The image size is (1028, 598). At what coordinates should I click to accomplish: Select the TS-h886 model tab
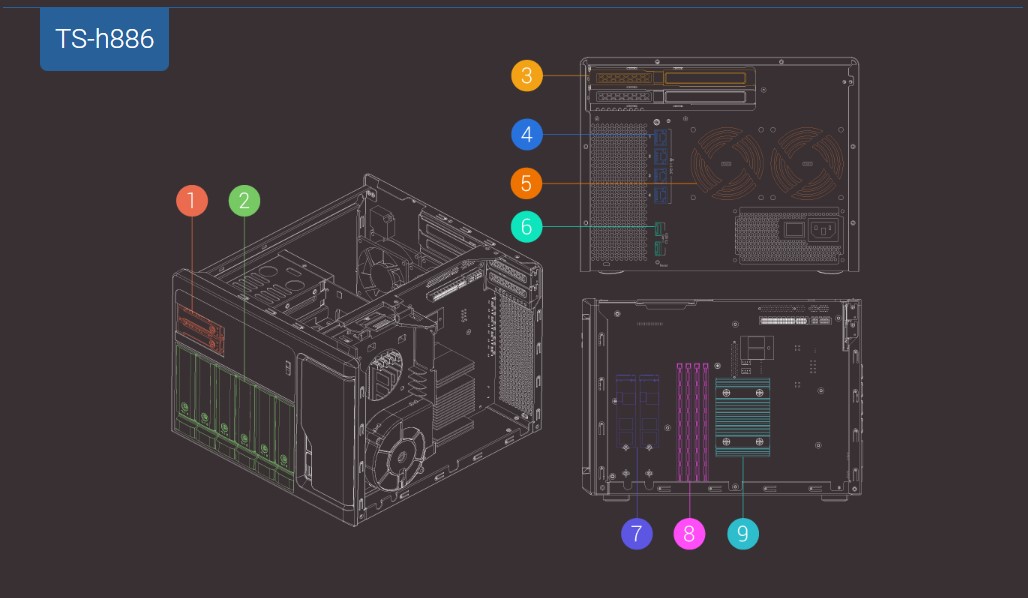point(104,39)
